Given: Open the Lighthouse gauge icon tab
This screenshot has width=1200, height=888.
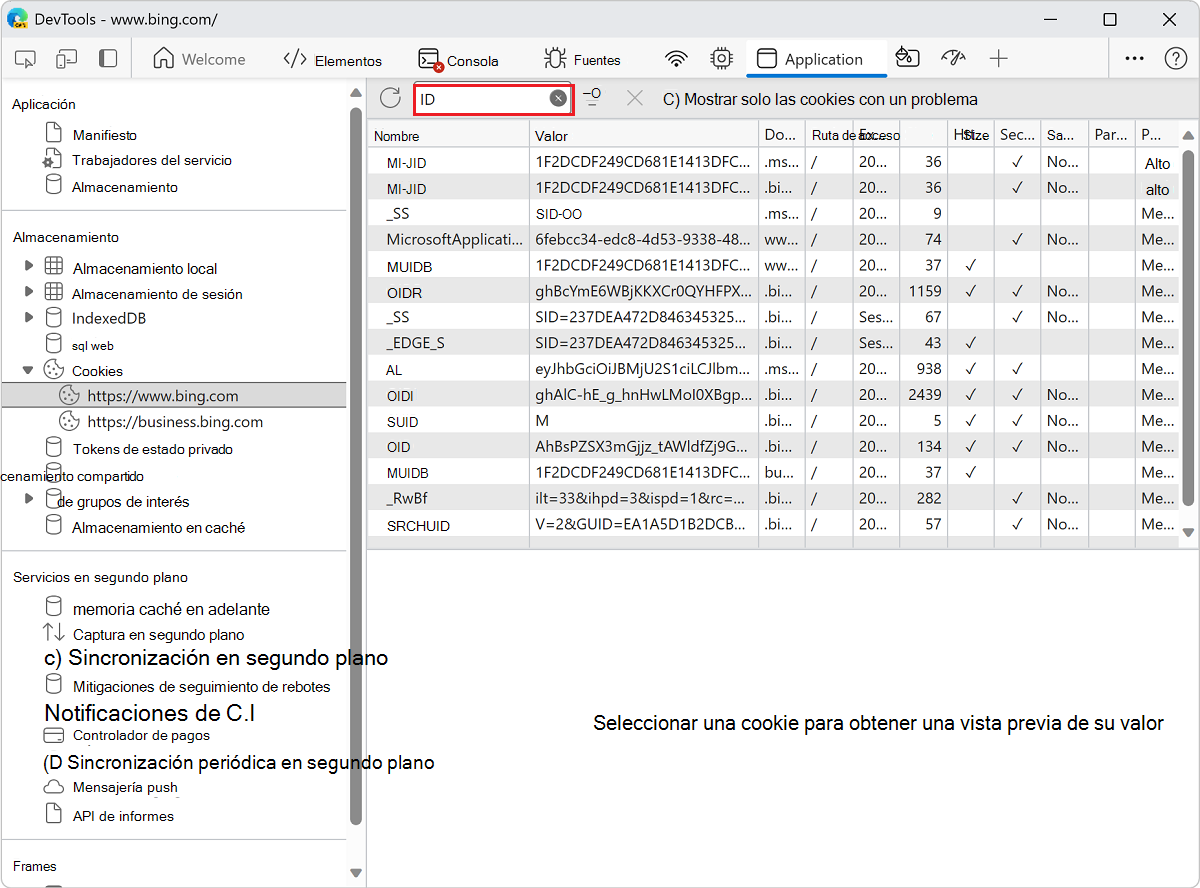Looking at the screenshot, I should 953,58.
